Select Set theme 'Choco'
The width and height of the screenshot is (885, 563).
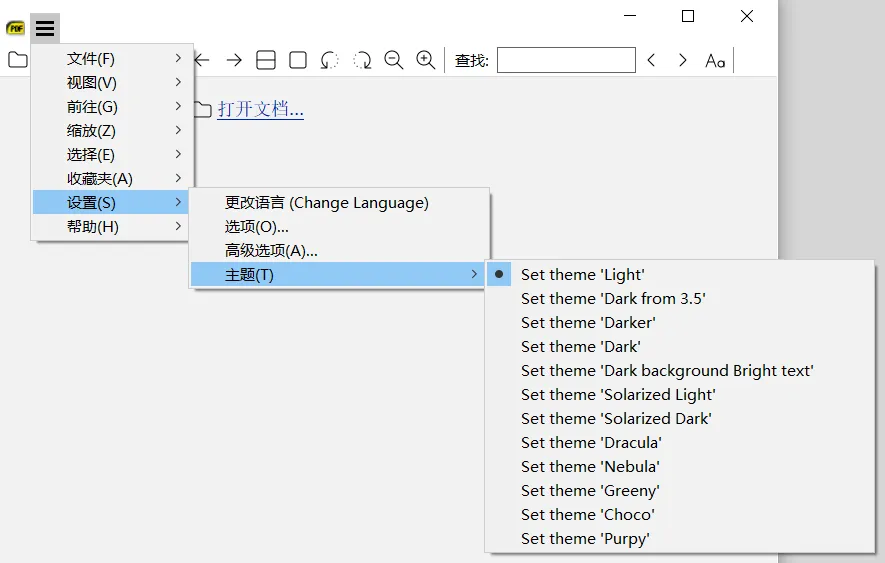click(x=680, y=514)
